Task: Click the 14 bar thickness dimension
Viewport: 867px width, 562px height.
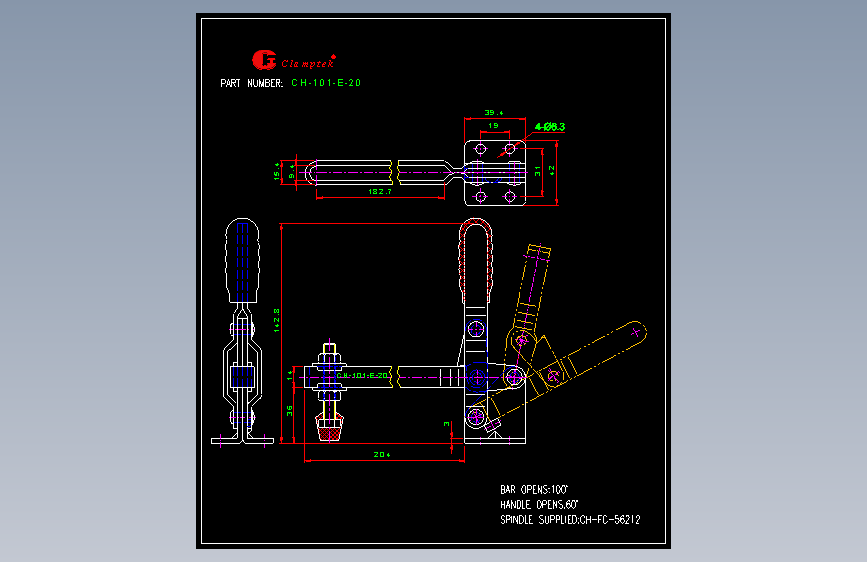Action: coord(290,376)
